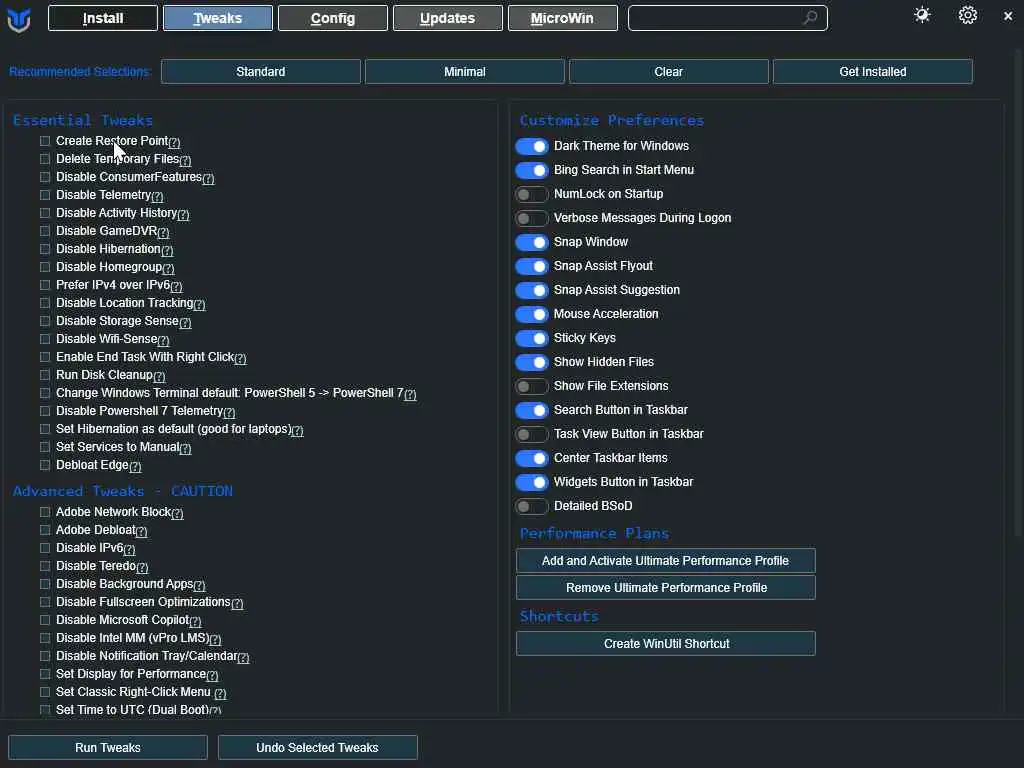Create WinUtil Shortcut
The image size is (1024, 768).
tap(665, 644)
